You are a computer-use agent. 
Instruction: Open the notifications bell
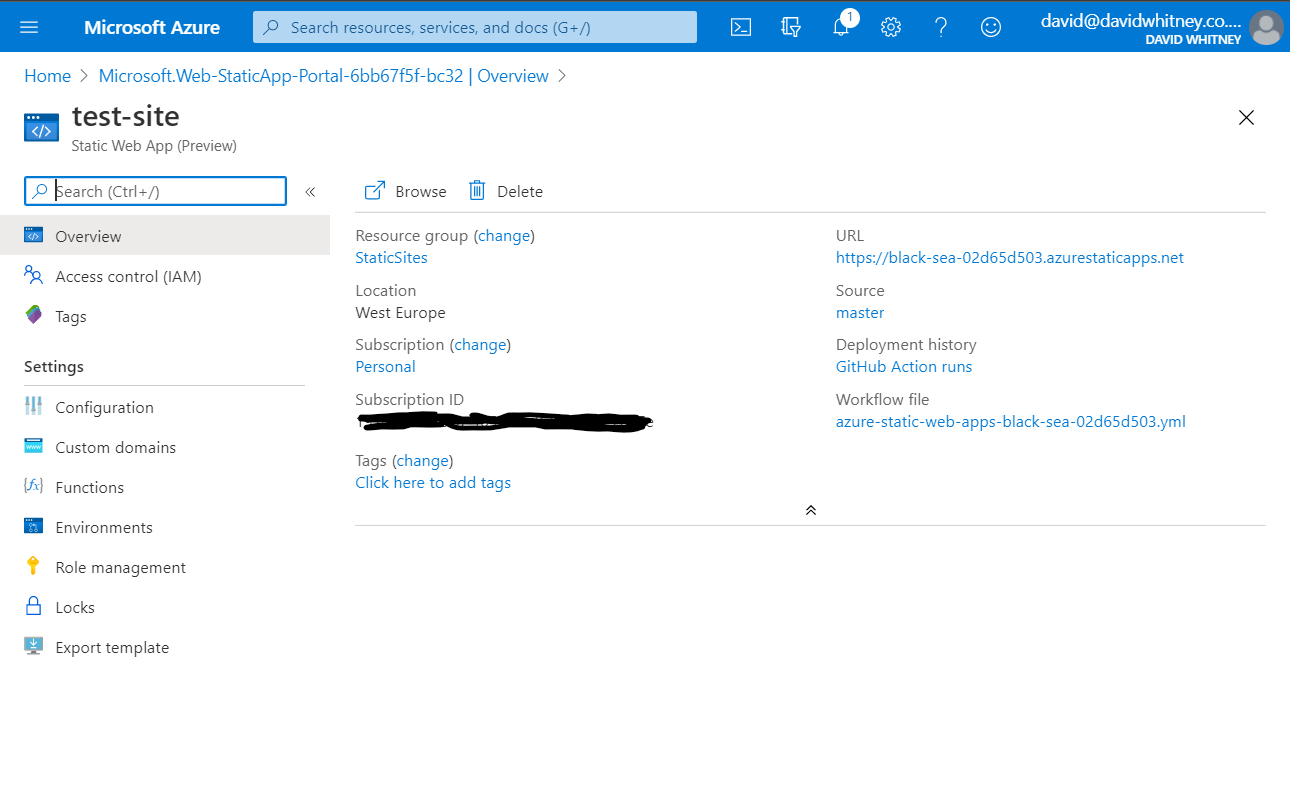tap(841, 27)
